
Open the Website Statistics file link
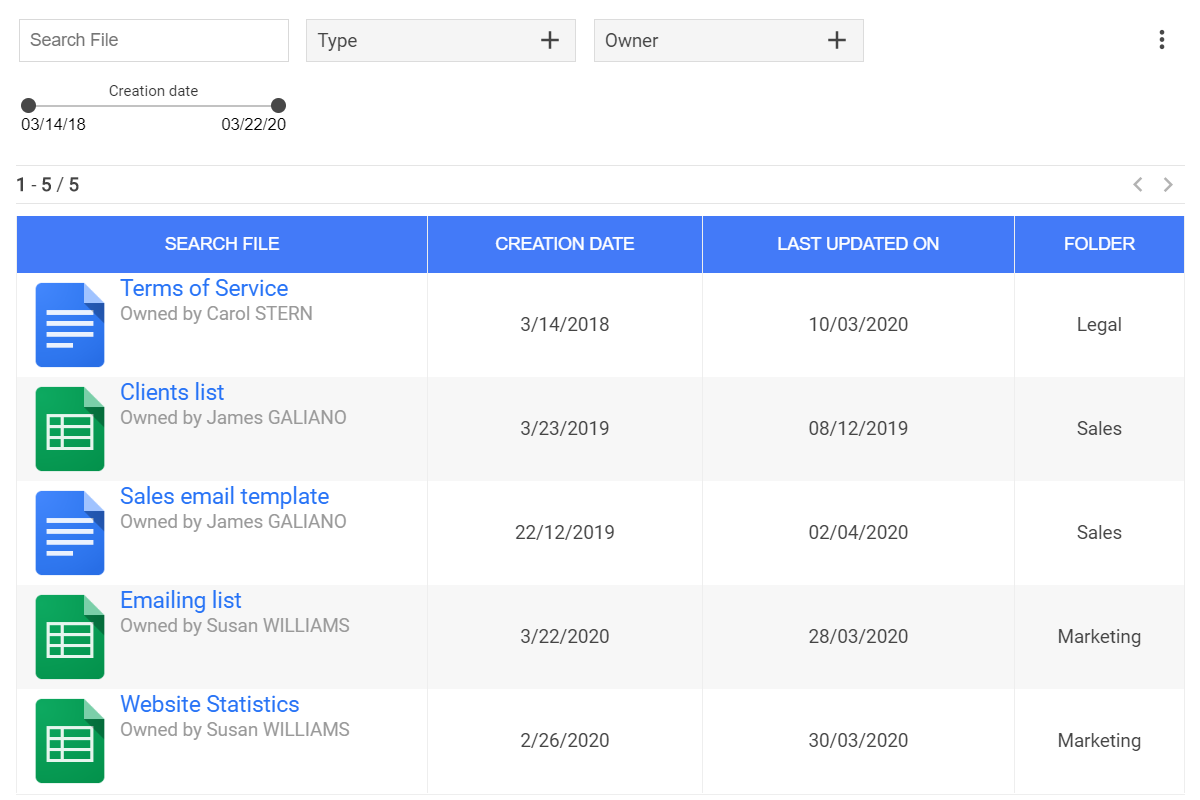pyautogui.click(x=210, y=704)
